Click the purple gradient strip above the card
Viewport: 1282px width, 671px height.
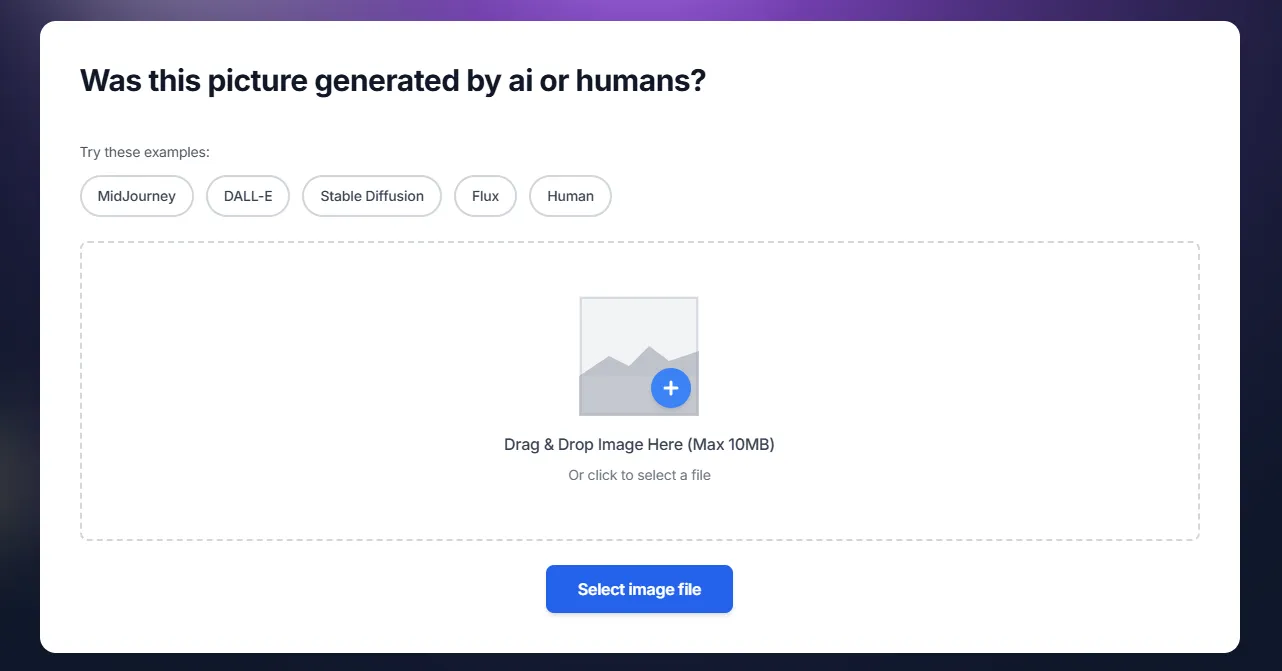[640, 10]
